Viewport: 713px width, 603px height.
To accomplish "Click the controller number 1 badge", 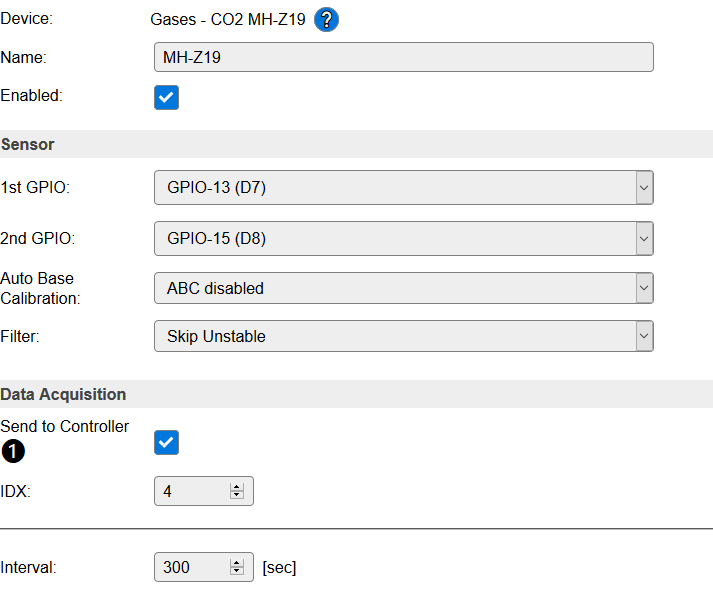I will pos(13,452).
